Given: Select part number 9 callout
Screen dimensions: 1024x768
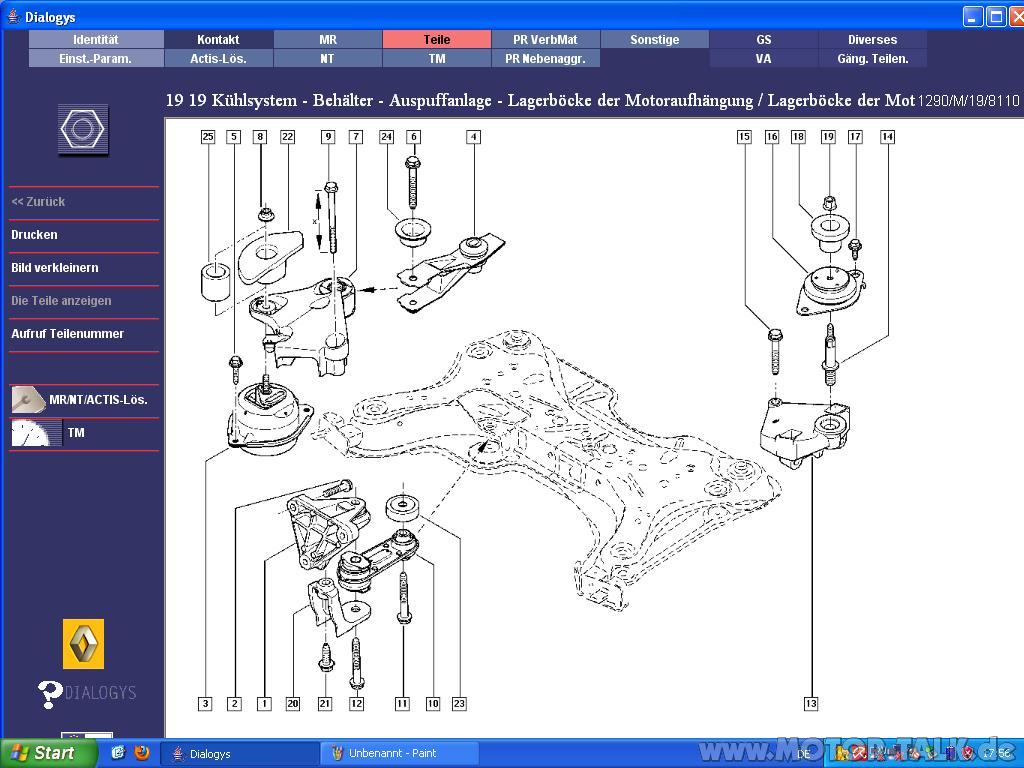Looking at the screenshot, I should point(328,136).
